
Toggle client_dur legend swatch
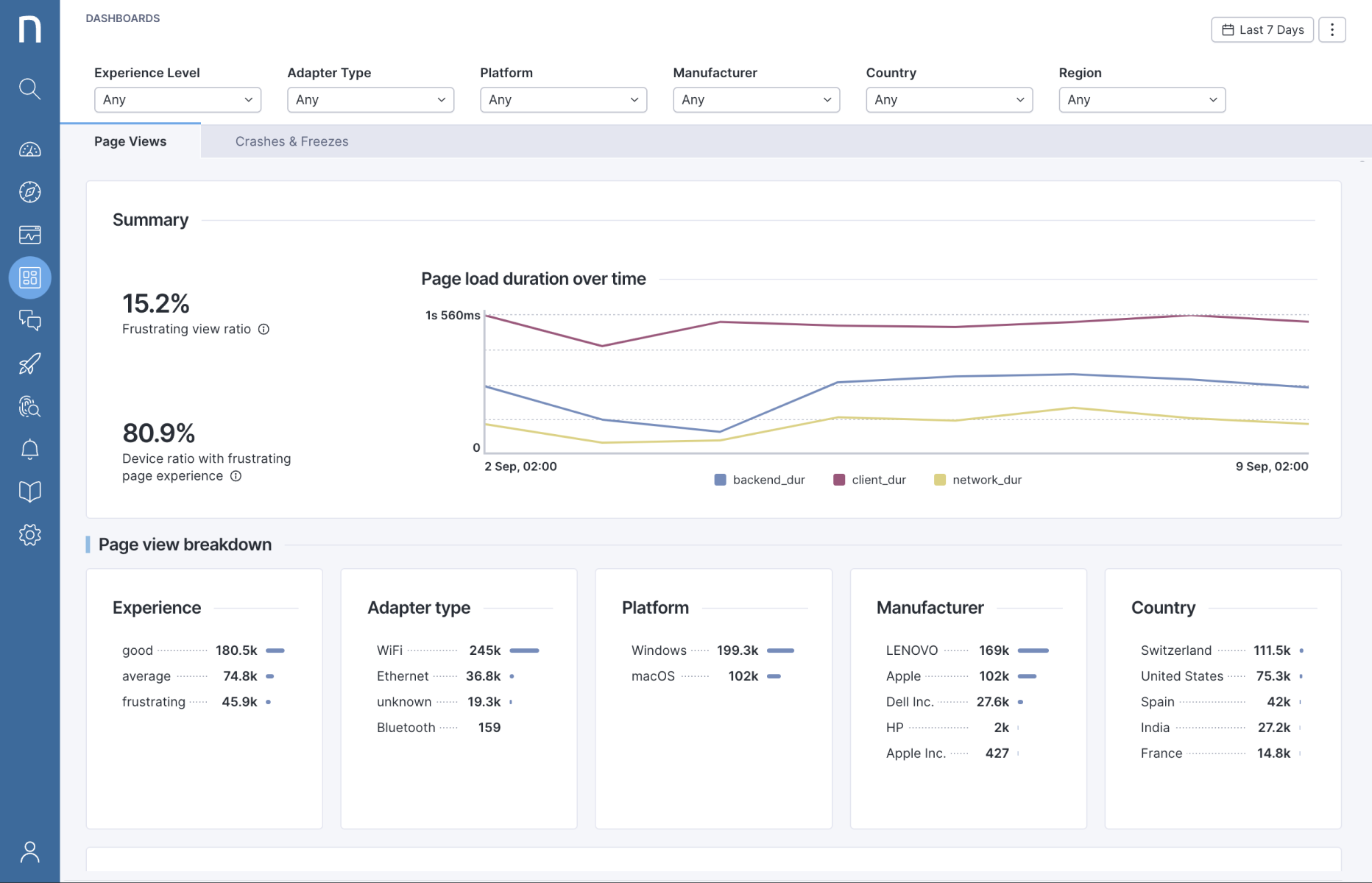point(838,480)
